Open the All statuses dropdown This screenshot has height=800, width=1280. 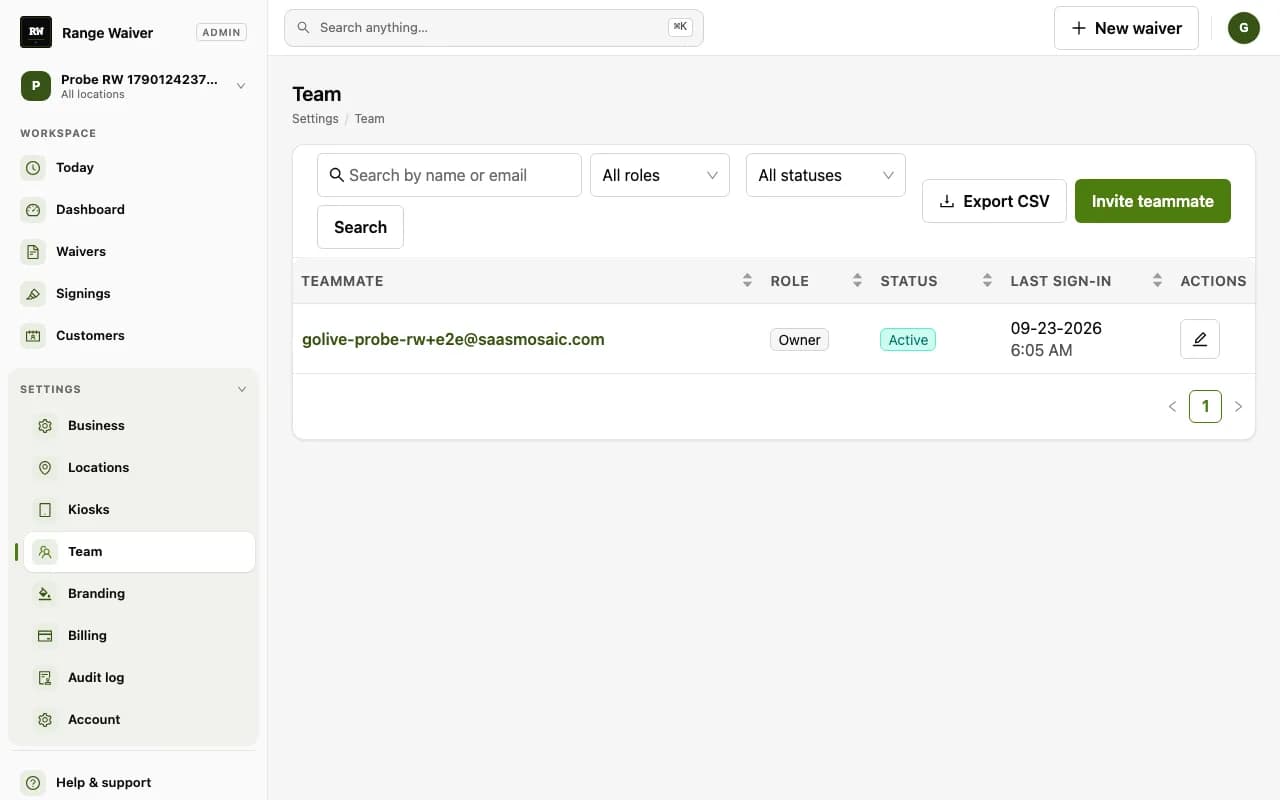tap(826, 175)
